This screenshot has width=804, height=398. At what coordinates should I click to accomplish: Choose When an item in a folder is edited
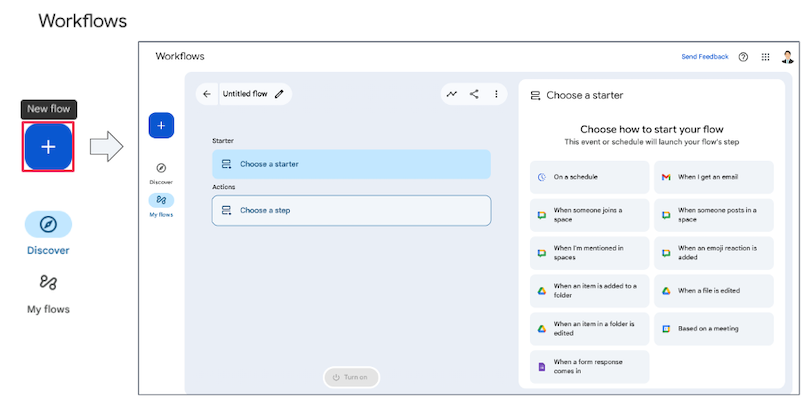589,329
